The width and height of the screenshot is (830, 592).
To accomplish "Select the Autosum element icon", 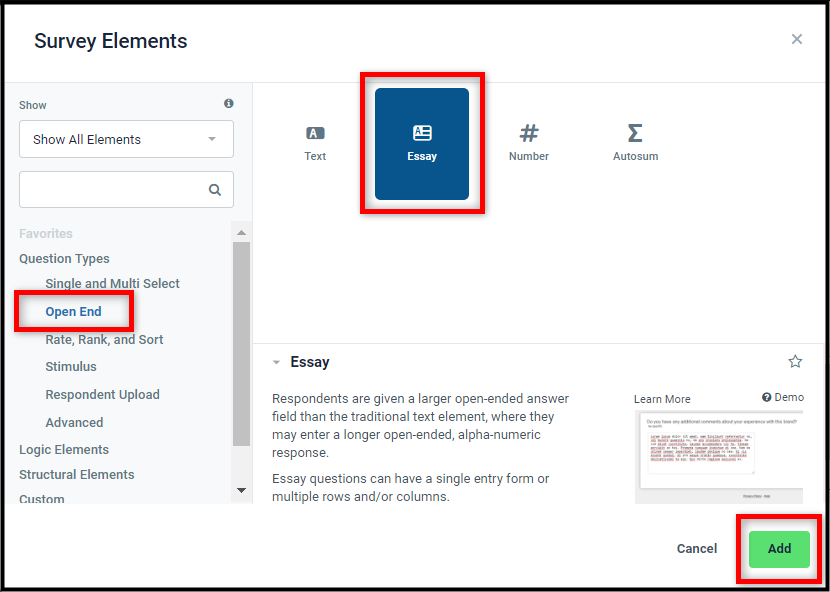I will click(x=635, y=133).
